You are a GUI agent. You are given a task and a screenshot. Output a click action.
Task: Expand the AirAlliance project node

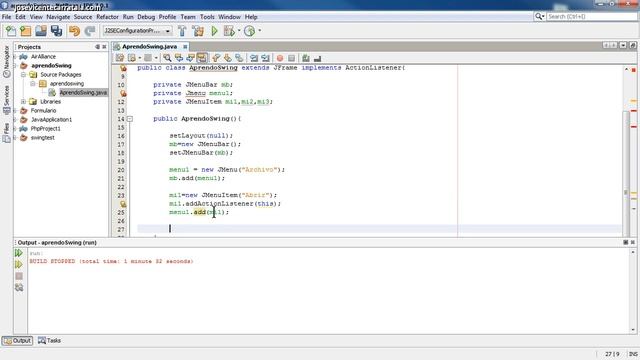(x=16, y=57)
